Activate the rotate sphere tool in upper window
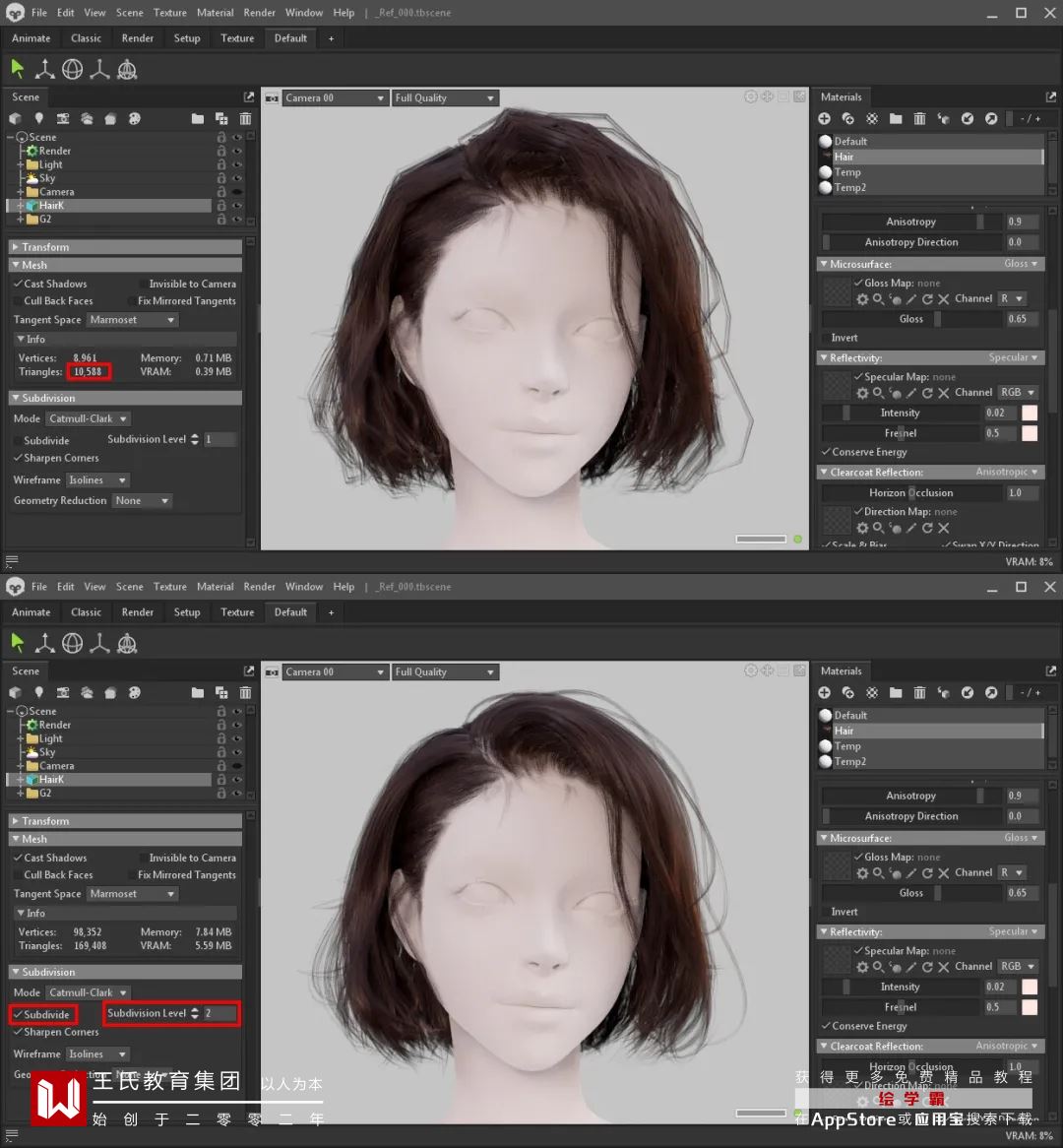 (x=72, y=70)
